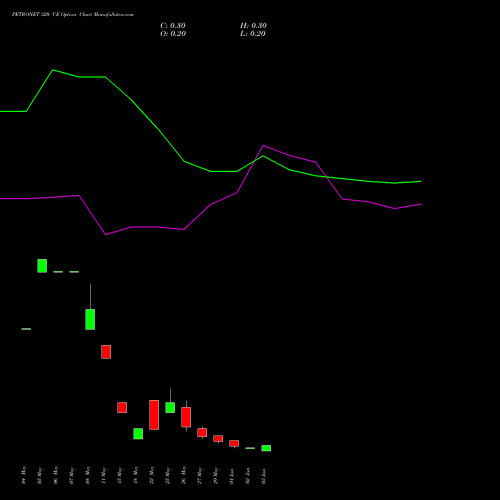Select the 29 May date label

216,475
